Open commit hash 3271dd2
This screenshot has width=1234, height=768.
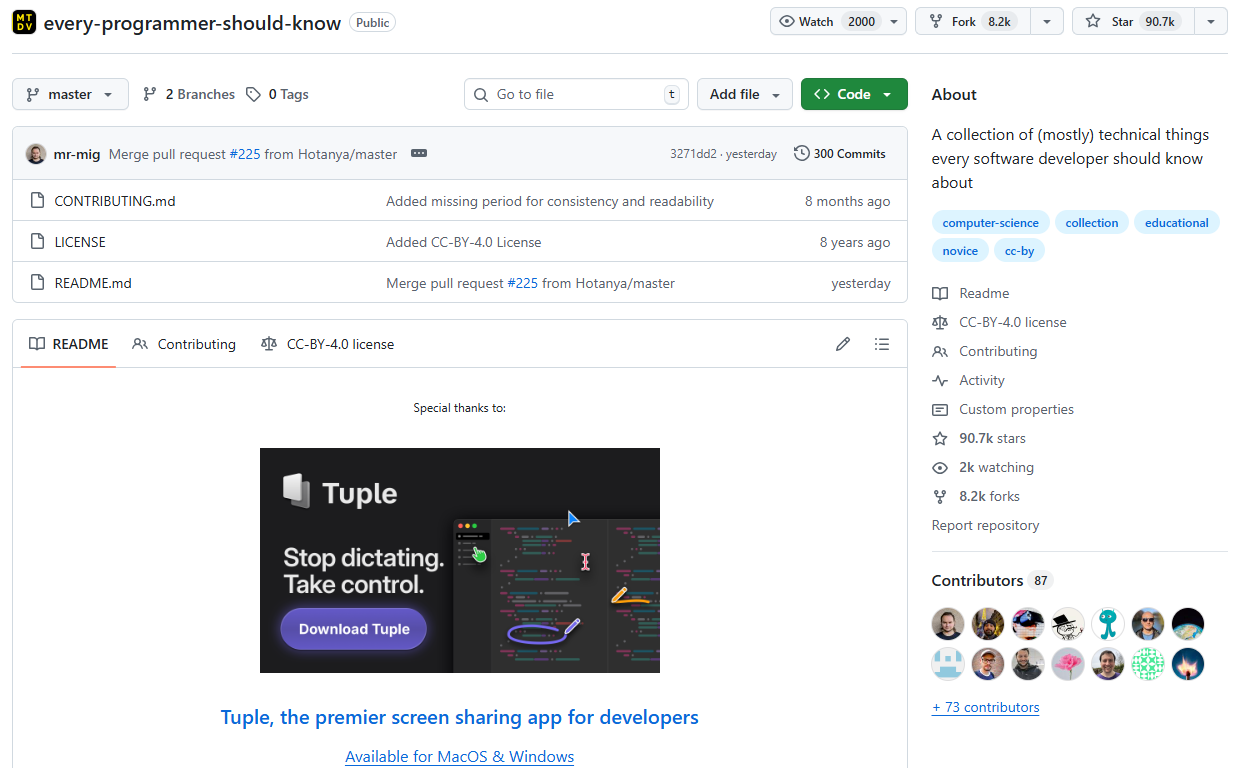pyautogui.click(x=693, y=154)
